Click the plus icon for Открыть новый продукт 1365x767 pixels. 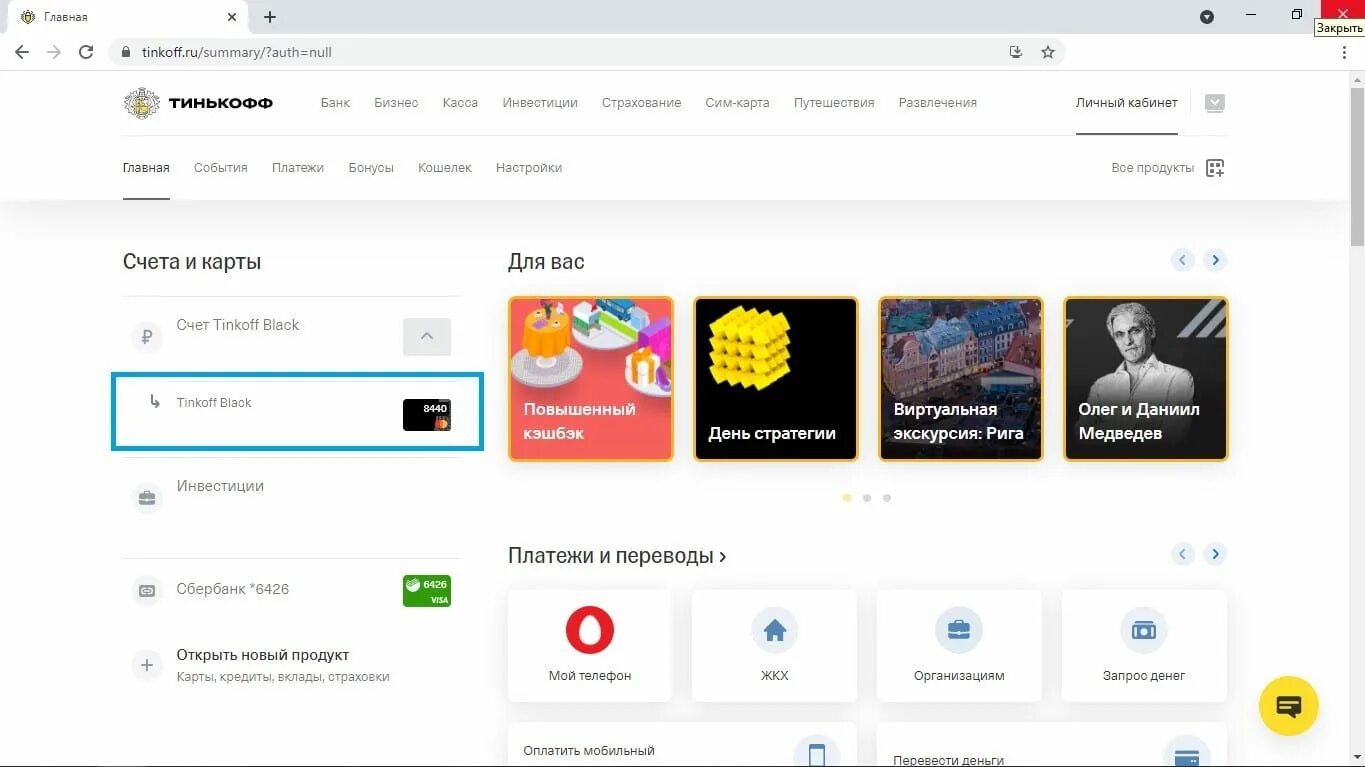147,665
